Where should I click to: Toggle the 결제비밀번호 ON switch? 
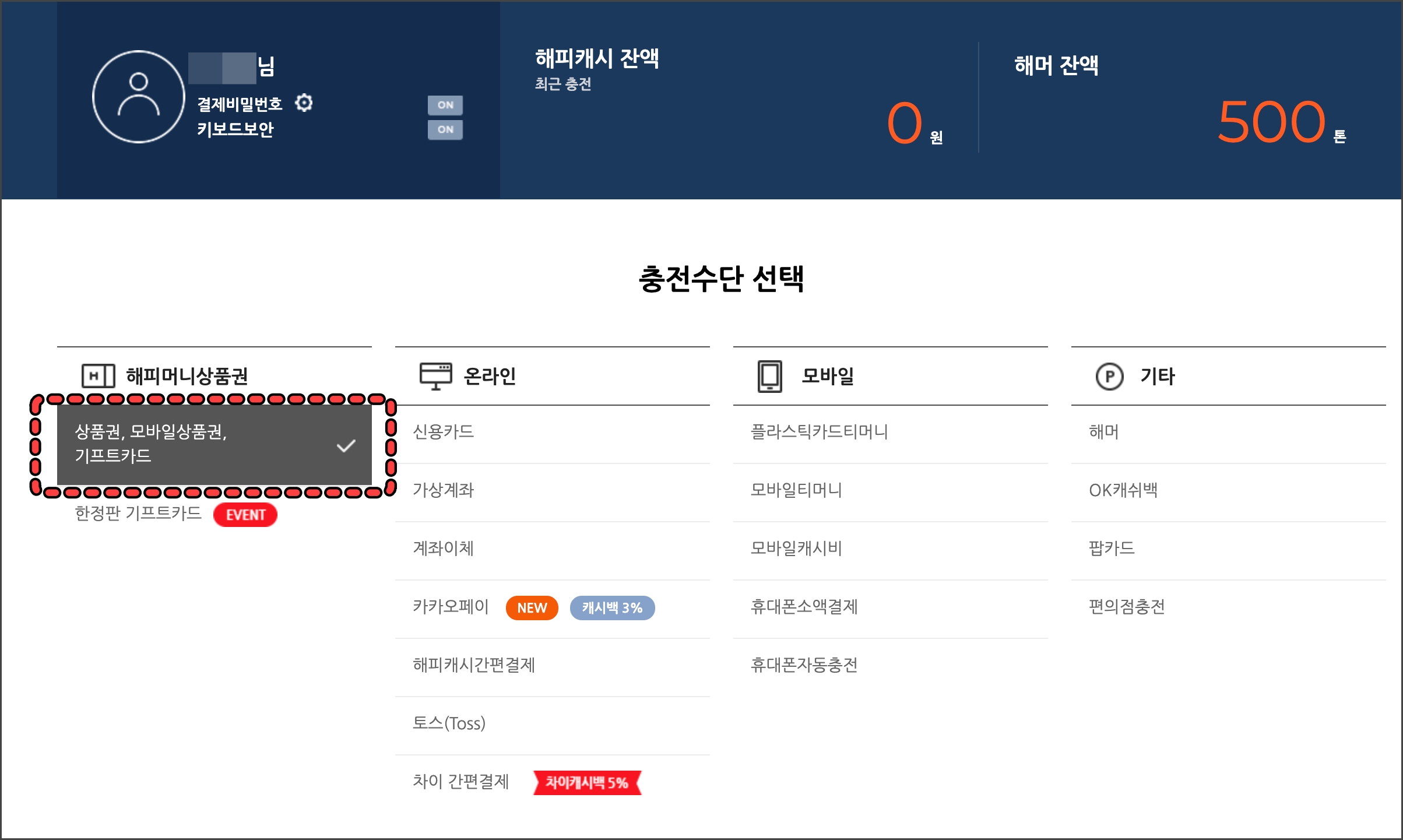coord(445,105)
